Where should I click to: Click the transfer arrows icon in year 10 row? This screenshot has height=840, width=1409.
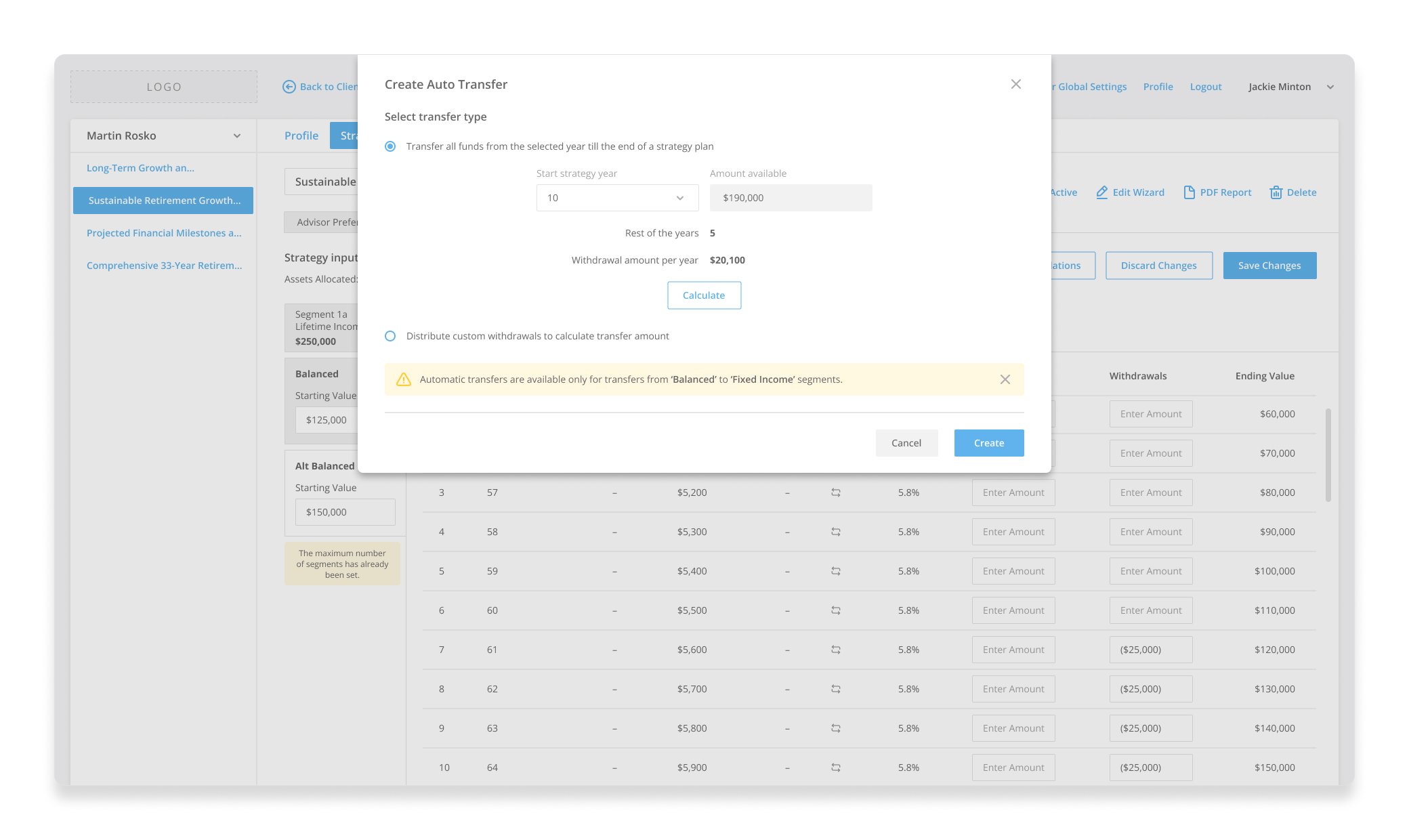836,768
